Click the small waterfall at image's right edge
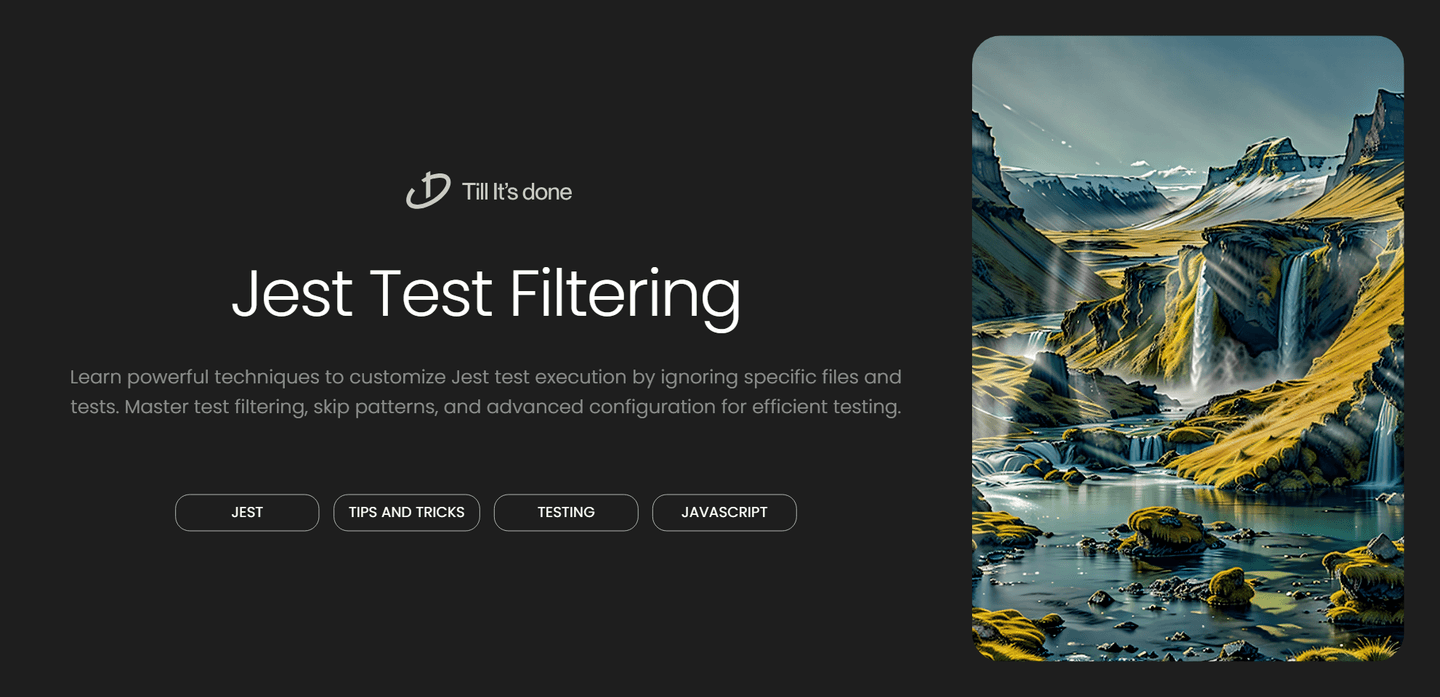This screenshot has width=1440, height=697. pyautogui.click(x=1383, y=440)
